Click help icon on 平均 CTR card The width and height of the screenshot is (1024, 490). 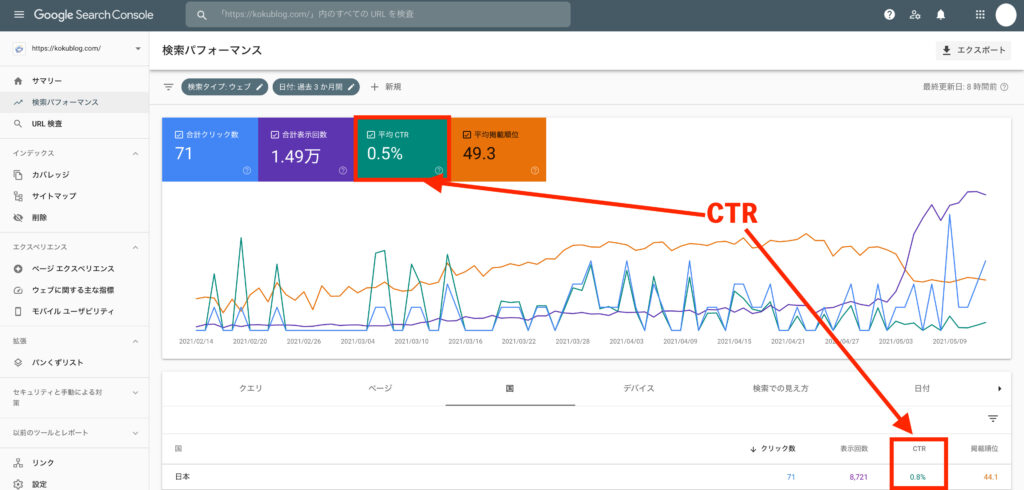439,171
